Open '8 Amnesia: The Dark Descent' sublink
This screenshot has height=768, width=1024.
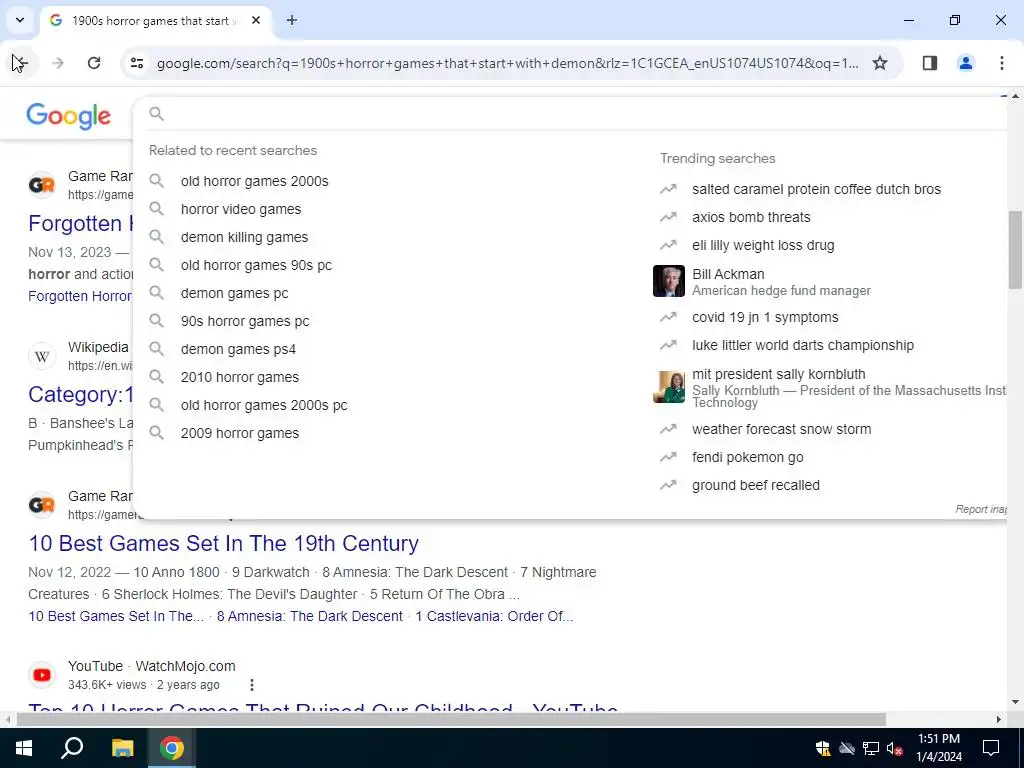[310, 616]
